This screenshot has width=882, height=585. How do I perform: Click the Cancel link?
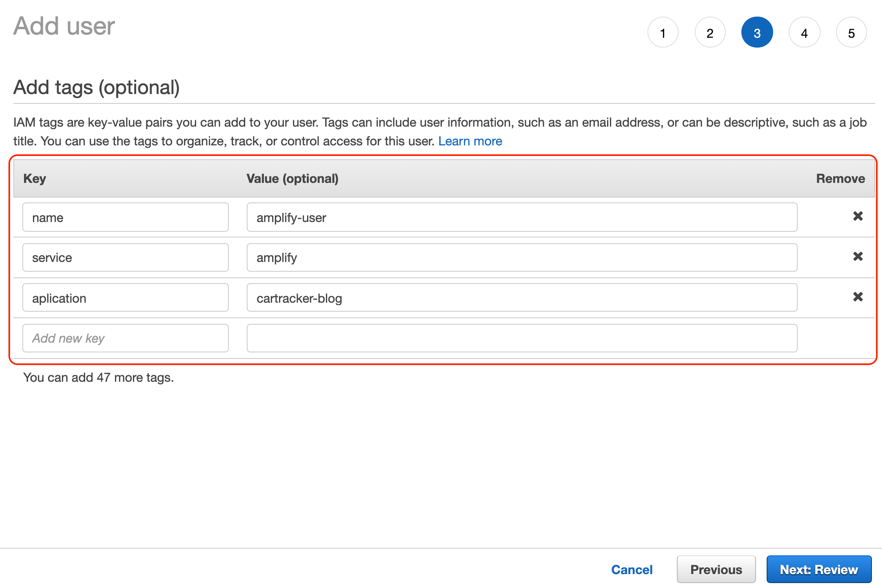point(632,570)
